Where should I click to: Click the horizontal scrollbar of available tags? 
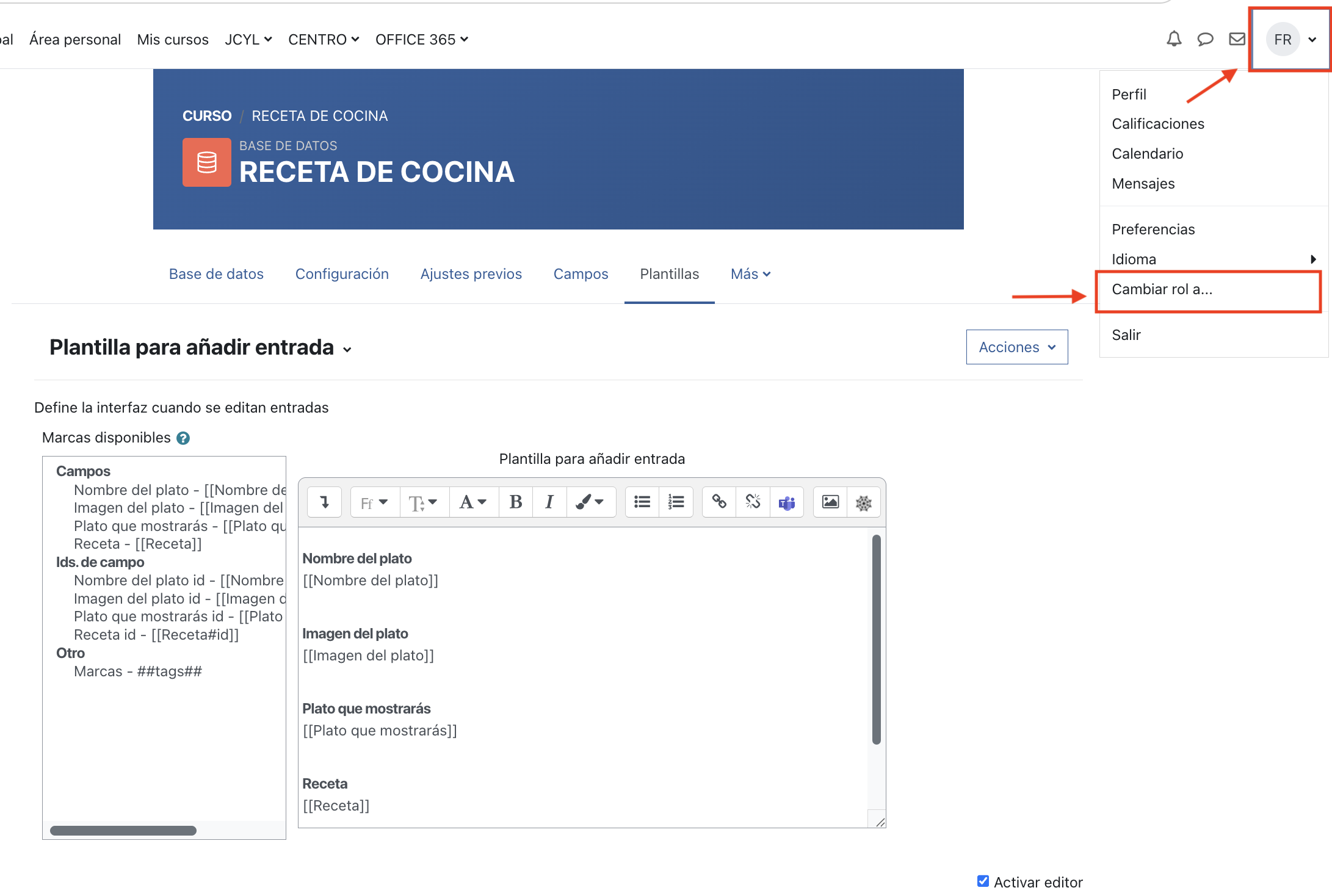[x=123, y=831]
